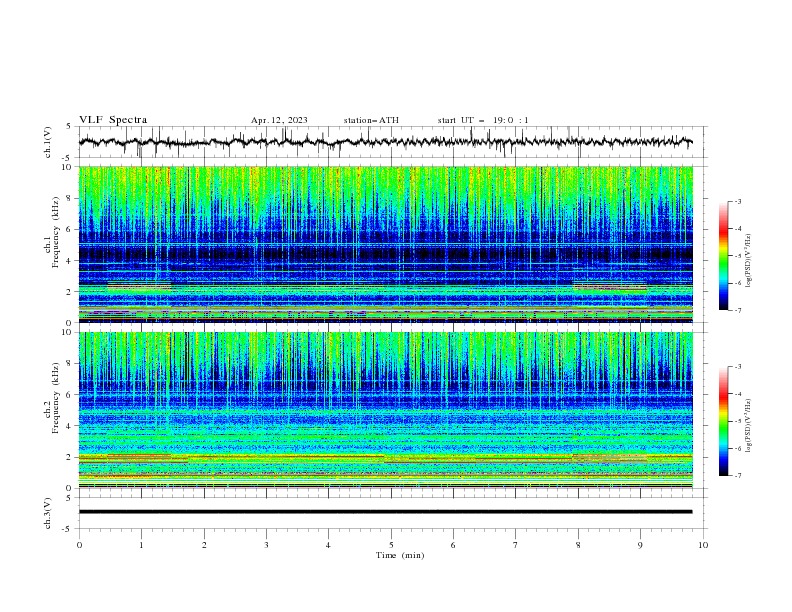Click the "-5" label on ch.1 colorbar
The width and height of the screenshot is (792, 612).
point(737,256)
